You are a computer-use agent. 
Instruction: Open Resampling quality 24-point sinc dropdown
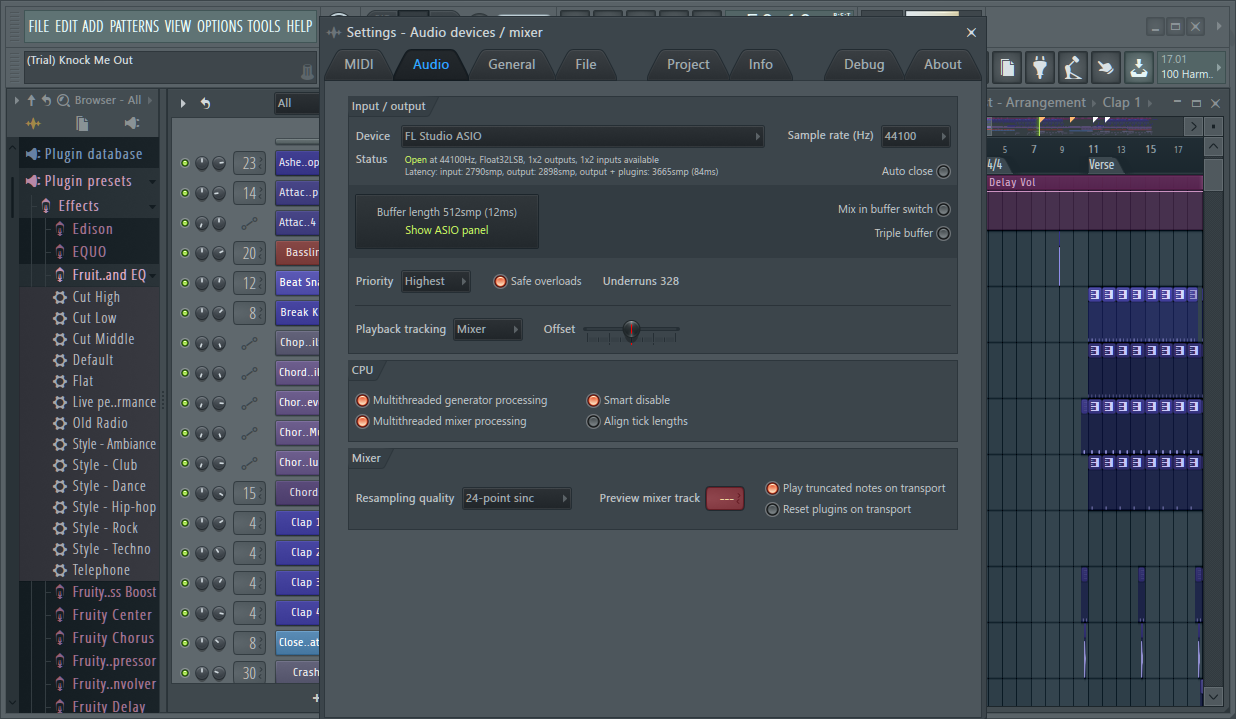[517, 498]
